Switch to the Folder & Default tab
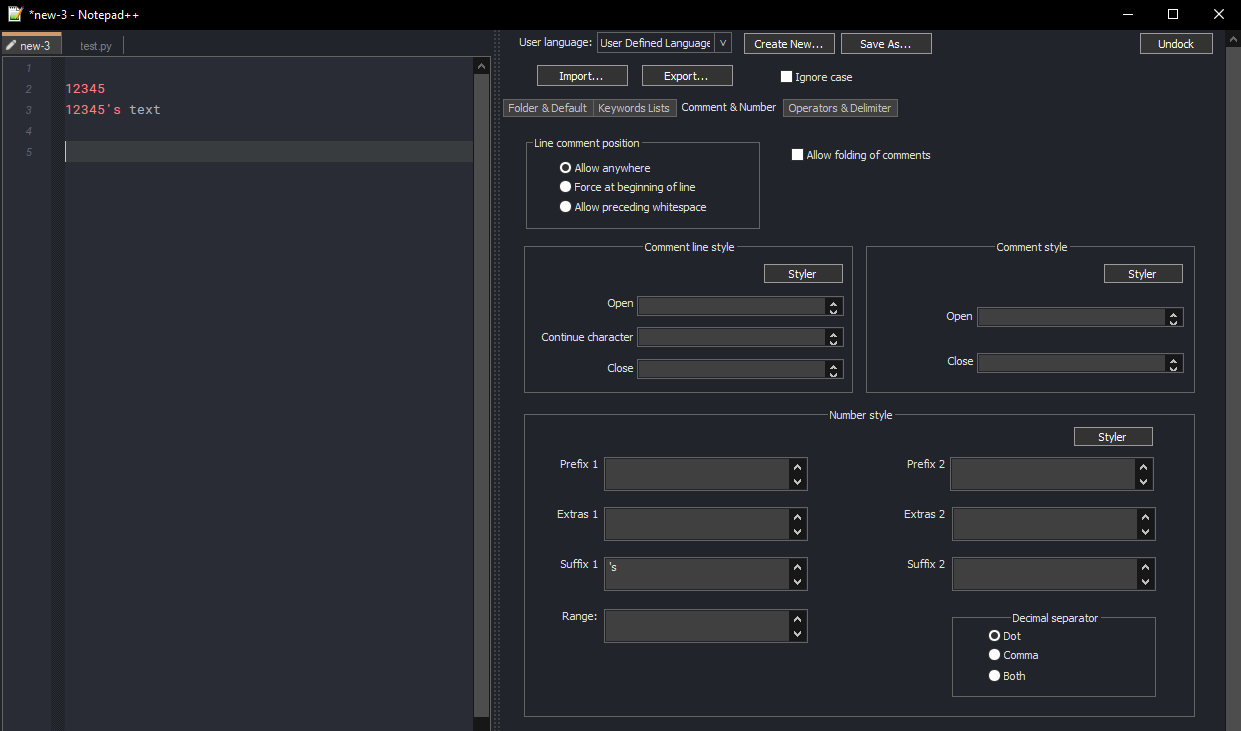 click(548, 108)
